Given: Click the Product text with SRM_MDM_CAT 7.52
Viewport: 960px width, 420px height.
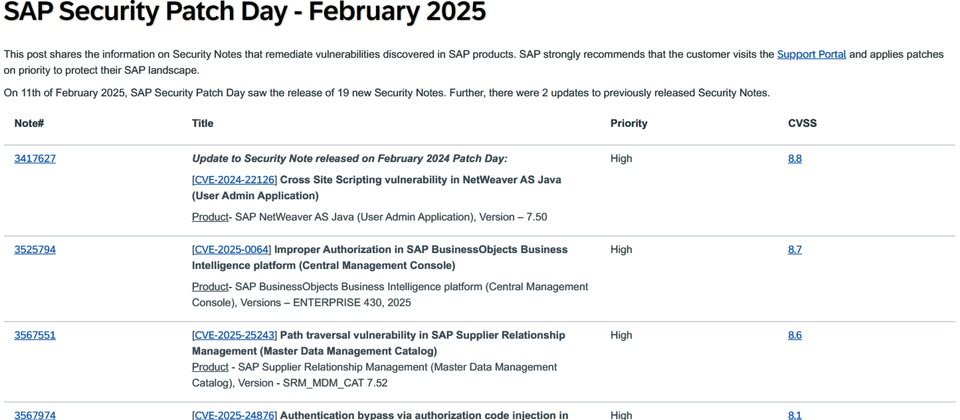Looking at the screenshot, I should [375, 375].
